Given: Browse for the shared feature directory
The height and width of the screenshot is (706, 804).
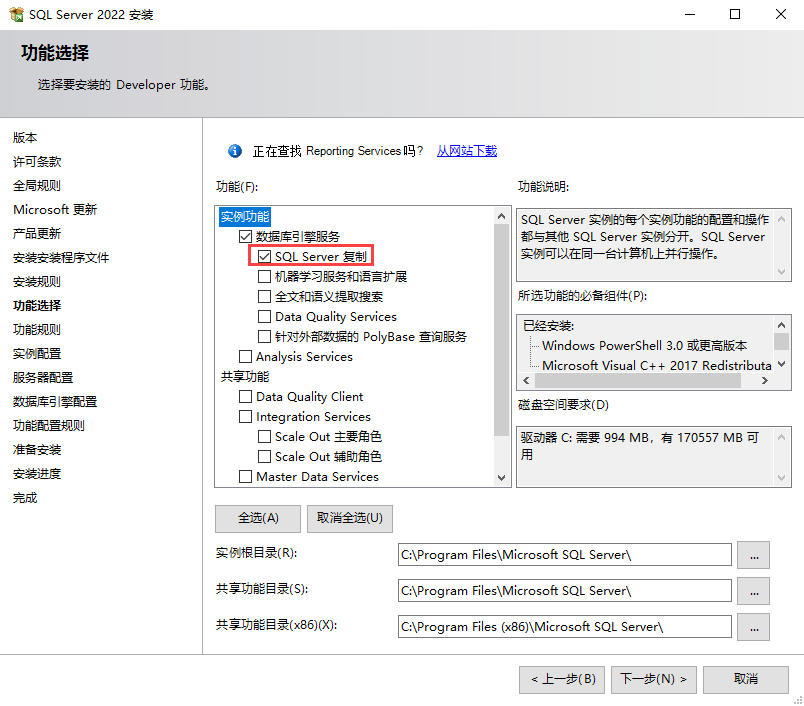Looking at the screenshot, I should (x=753, y=591).
